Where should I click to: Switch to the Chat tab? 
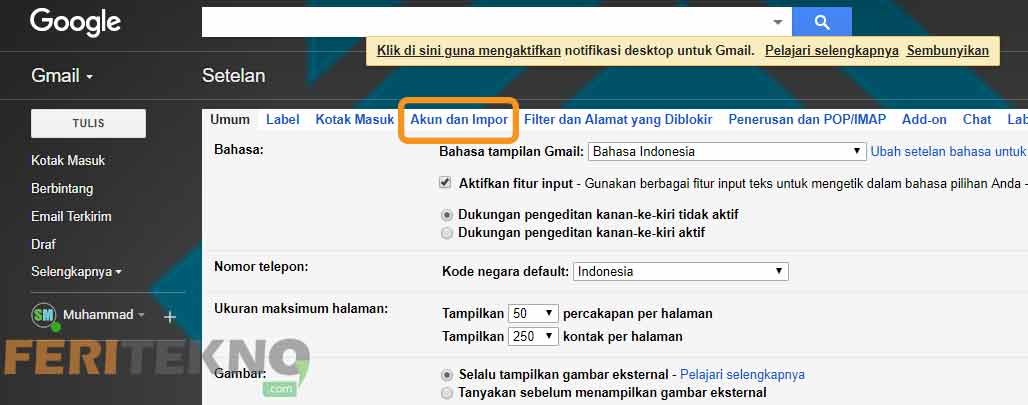click(977, 119)
